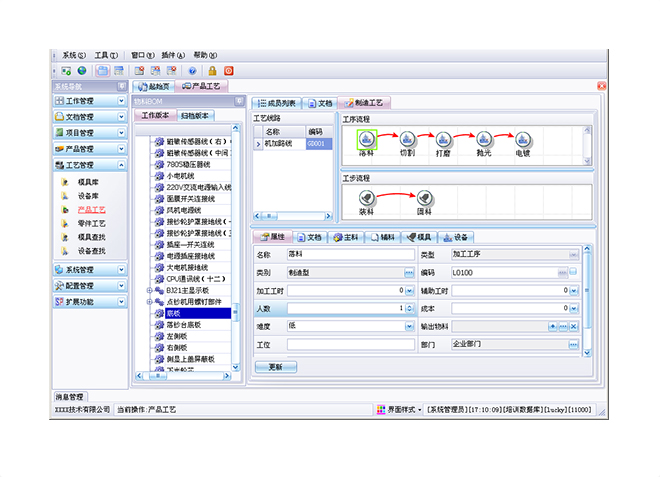The height and width of the screenshot is (477, 660).
Task: Click the 电镀 process step icon
Action: point(523,140)
